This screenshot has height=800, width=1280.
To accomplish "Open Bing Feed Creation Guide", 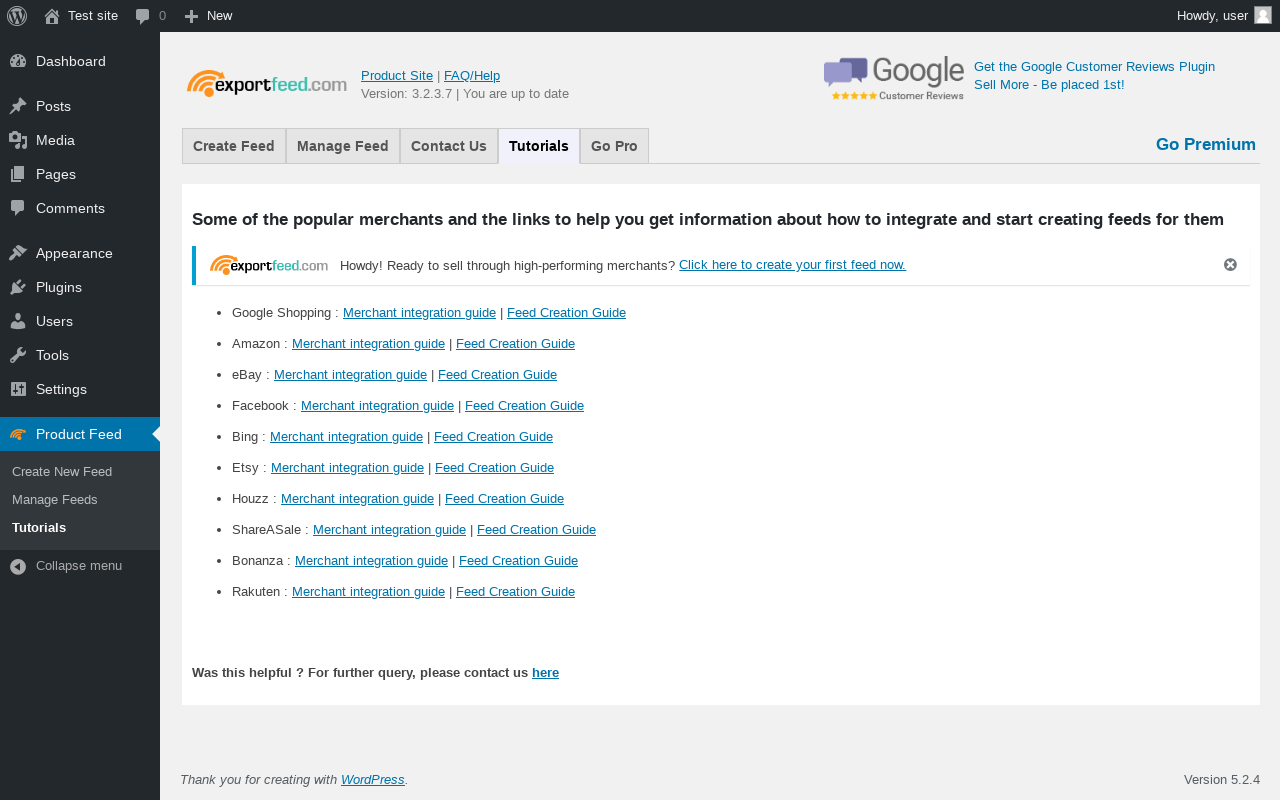I will tap(493, 436).
